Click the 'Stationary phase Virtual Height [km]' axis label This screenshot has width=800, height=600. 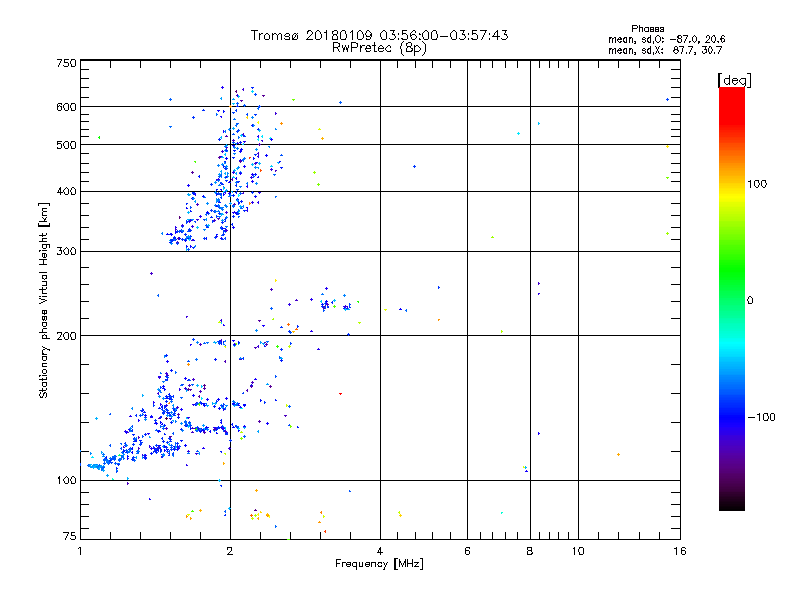tap(43, 301)
